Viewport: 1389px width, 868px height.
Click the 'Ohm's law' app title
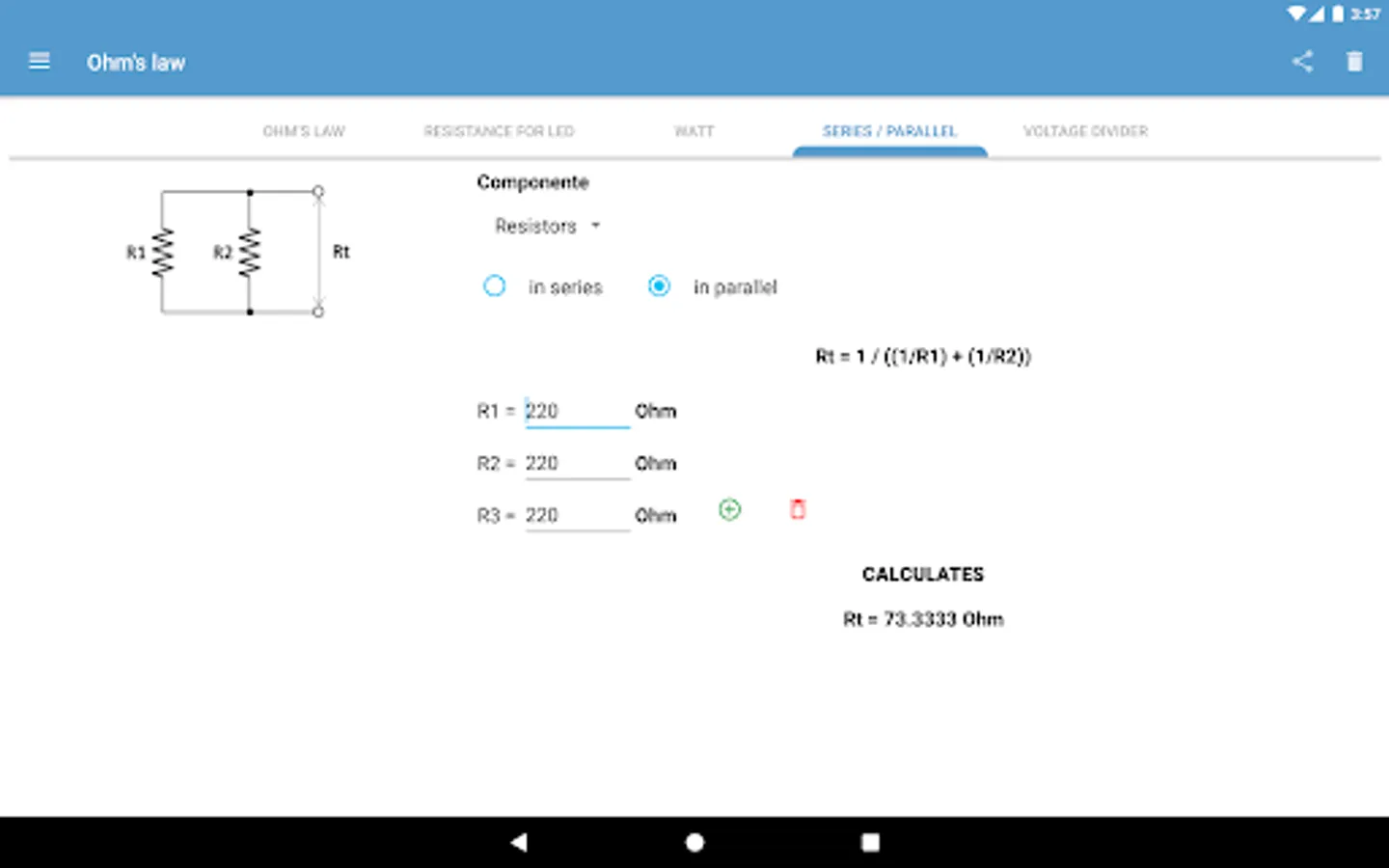(x=136, y=63)
